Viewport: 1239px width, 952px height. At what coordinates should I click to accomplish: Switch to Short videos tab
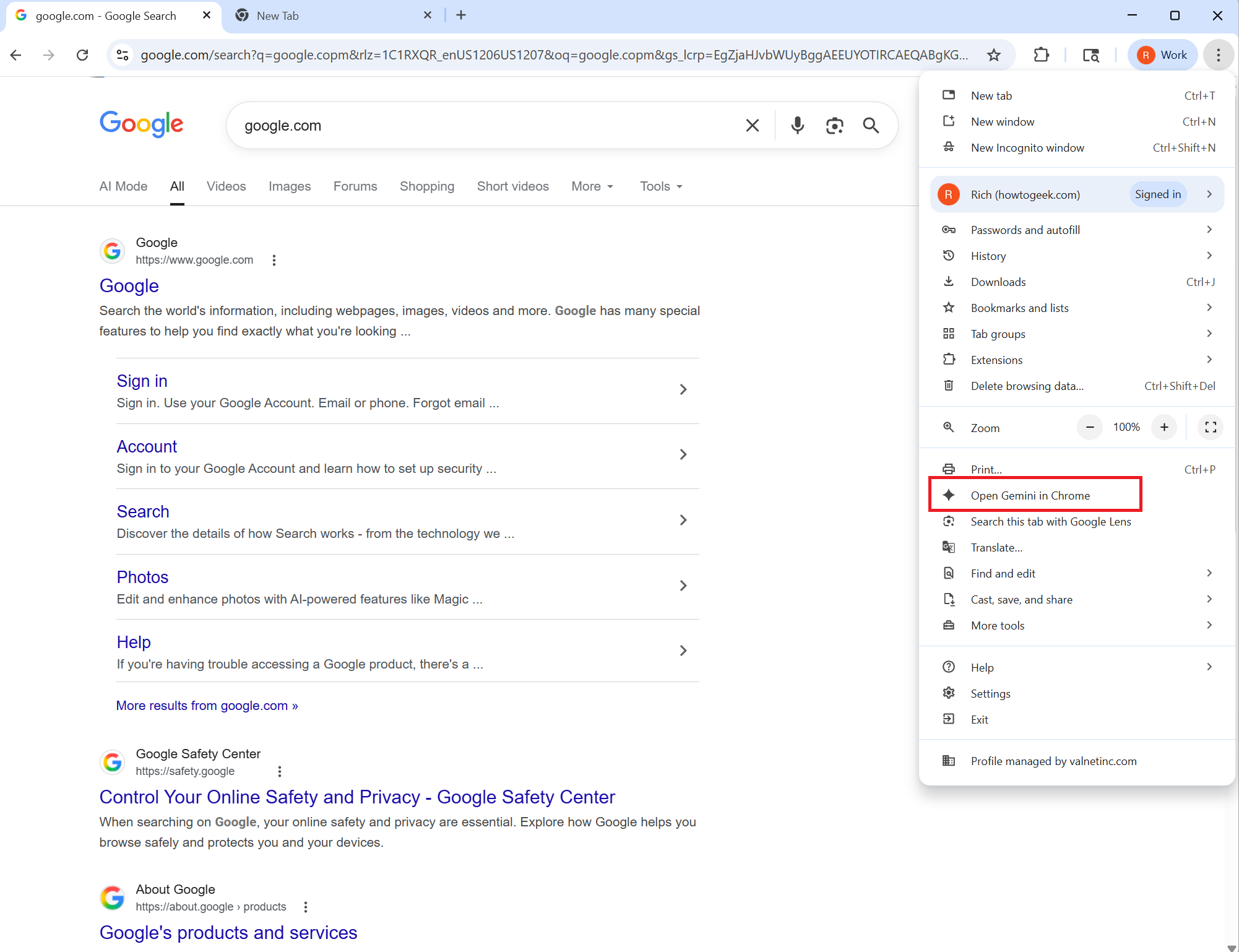pos(513,186)
